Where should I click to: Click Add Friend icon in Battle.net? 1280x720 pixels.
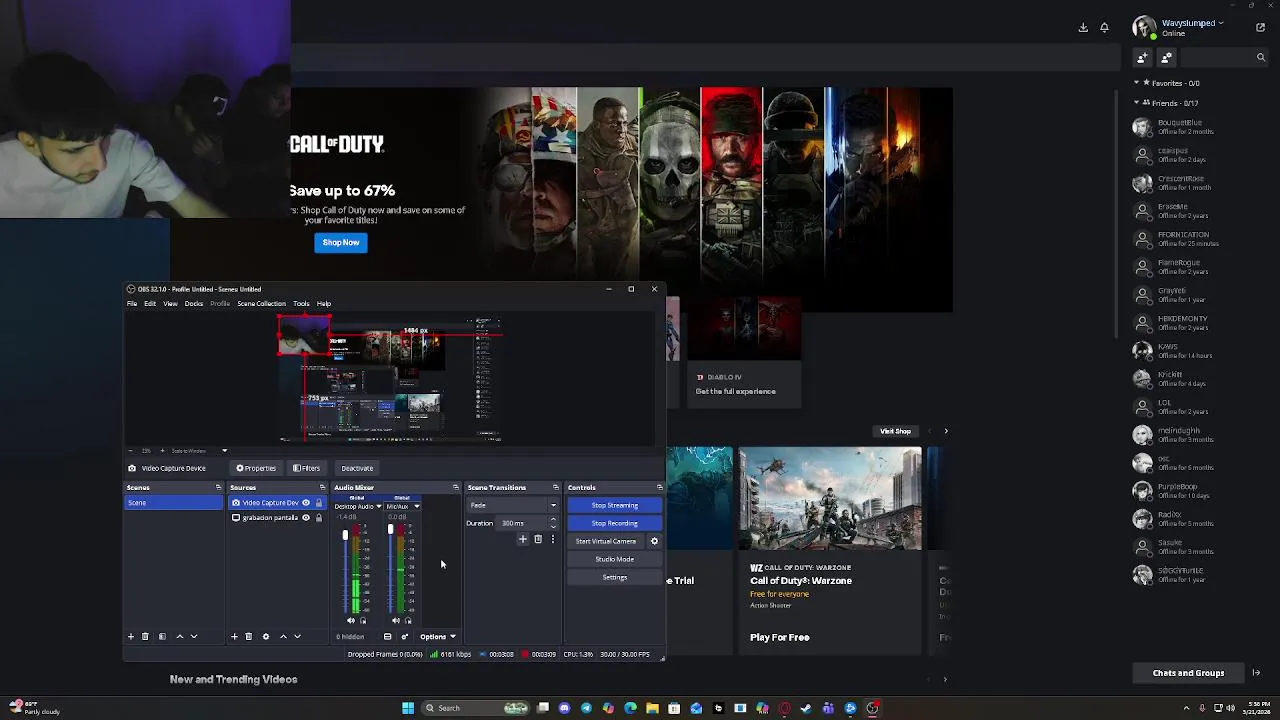pyautogui.click(x=1142, y=58)
